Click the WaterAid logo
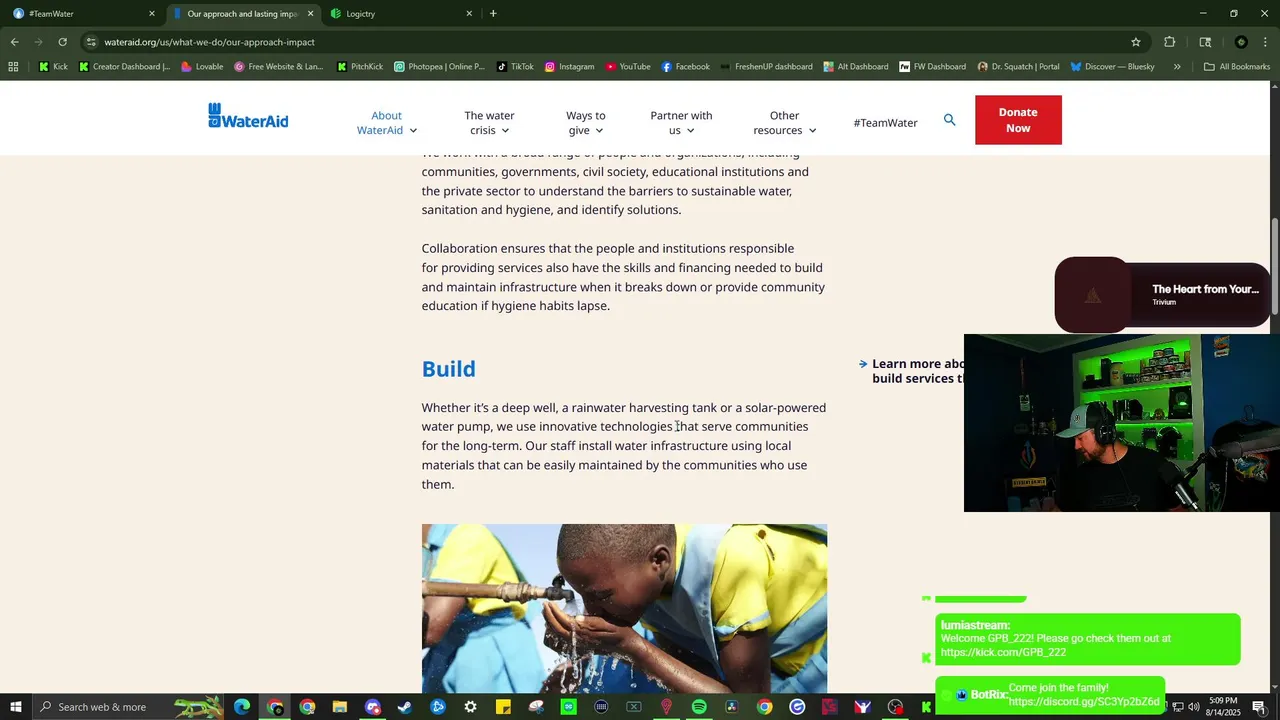Image resolution: width=1280 pixels, height=720 pixels. click(248, 116)
